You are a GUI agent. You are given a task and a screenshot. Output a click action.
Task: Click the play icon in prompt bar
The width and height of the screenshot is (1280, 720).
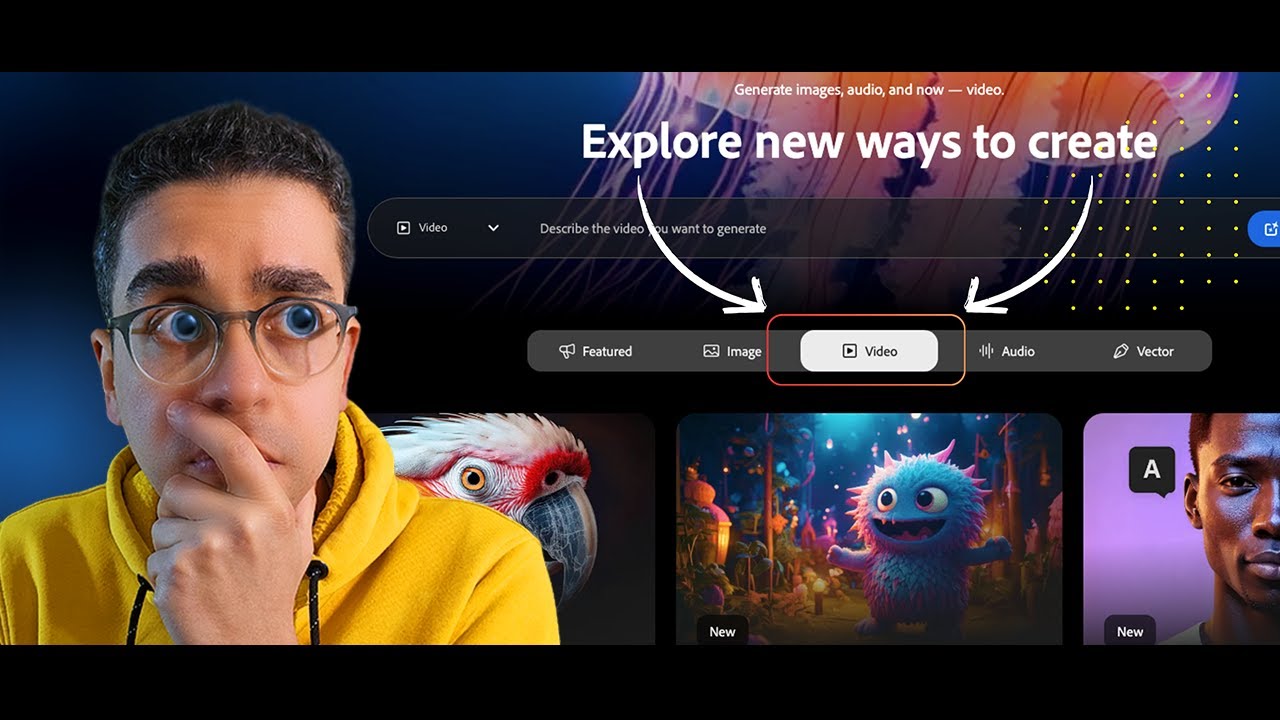[x=403, y=228]
